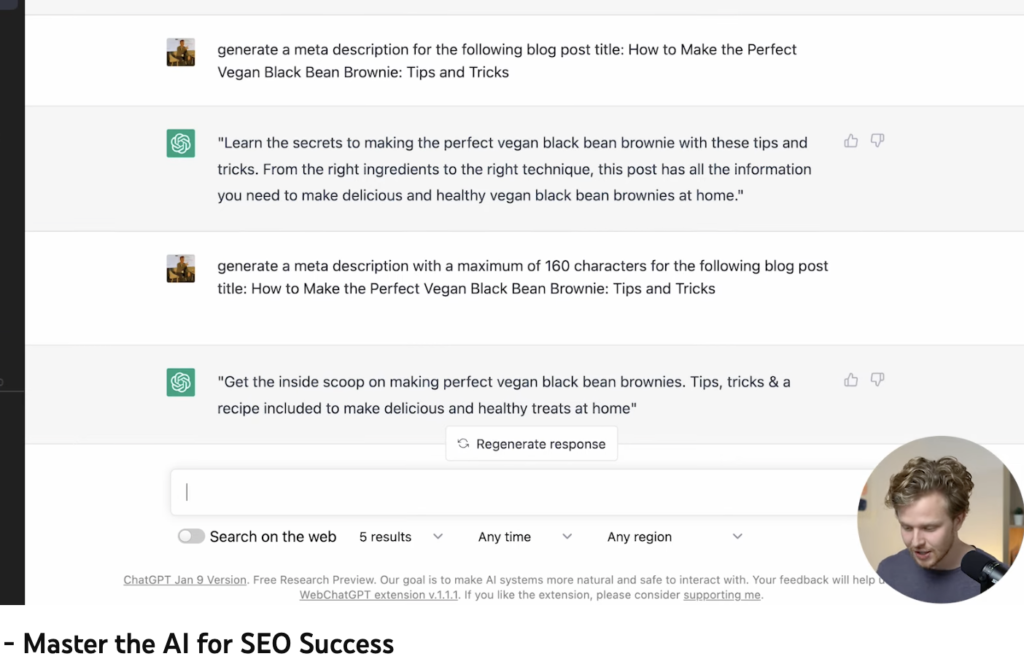1024x659 pixels.
Task: Toggle Search on the web switch
Action: (191, 537)
